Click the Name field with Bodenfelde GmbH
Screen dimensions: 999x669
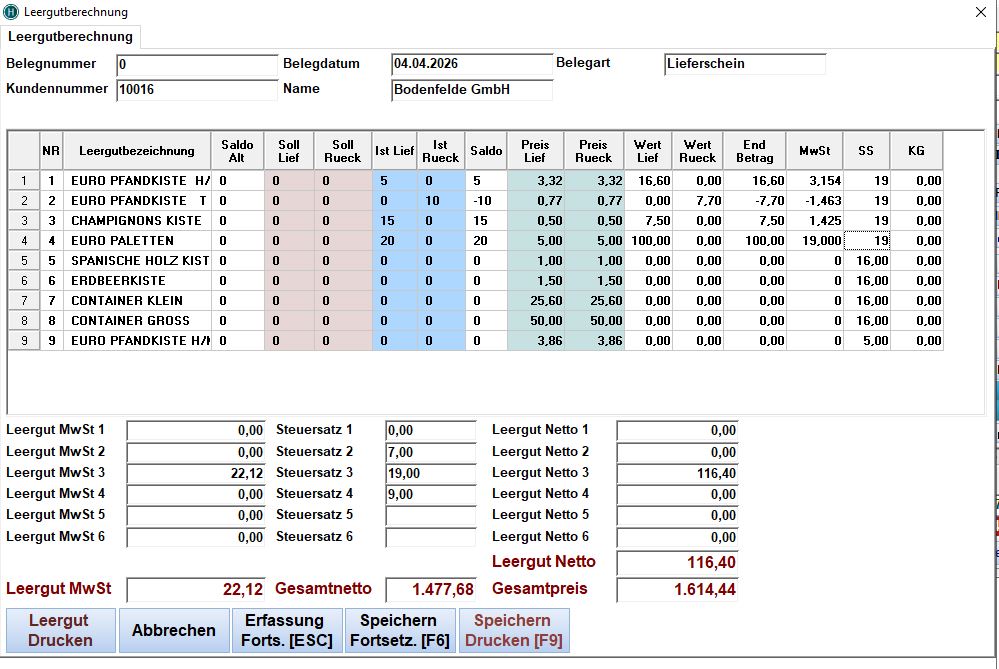[x=472, y=90]
